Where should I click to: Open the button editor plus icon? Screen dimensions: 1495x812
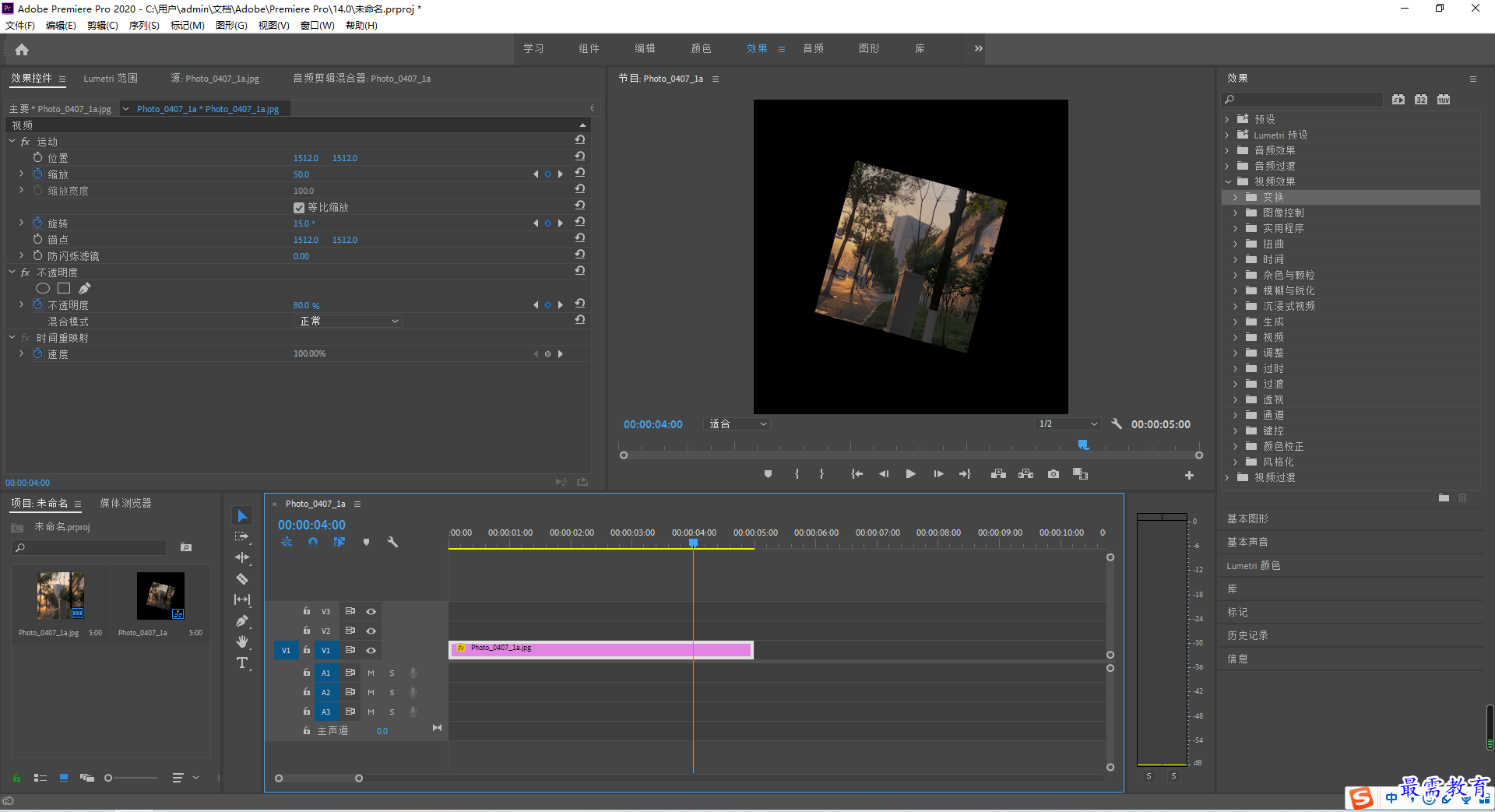1189,475
